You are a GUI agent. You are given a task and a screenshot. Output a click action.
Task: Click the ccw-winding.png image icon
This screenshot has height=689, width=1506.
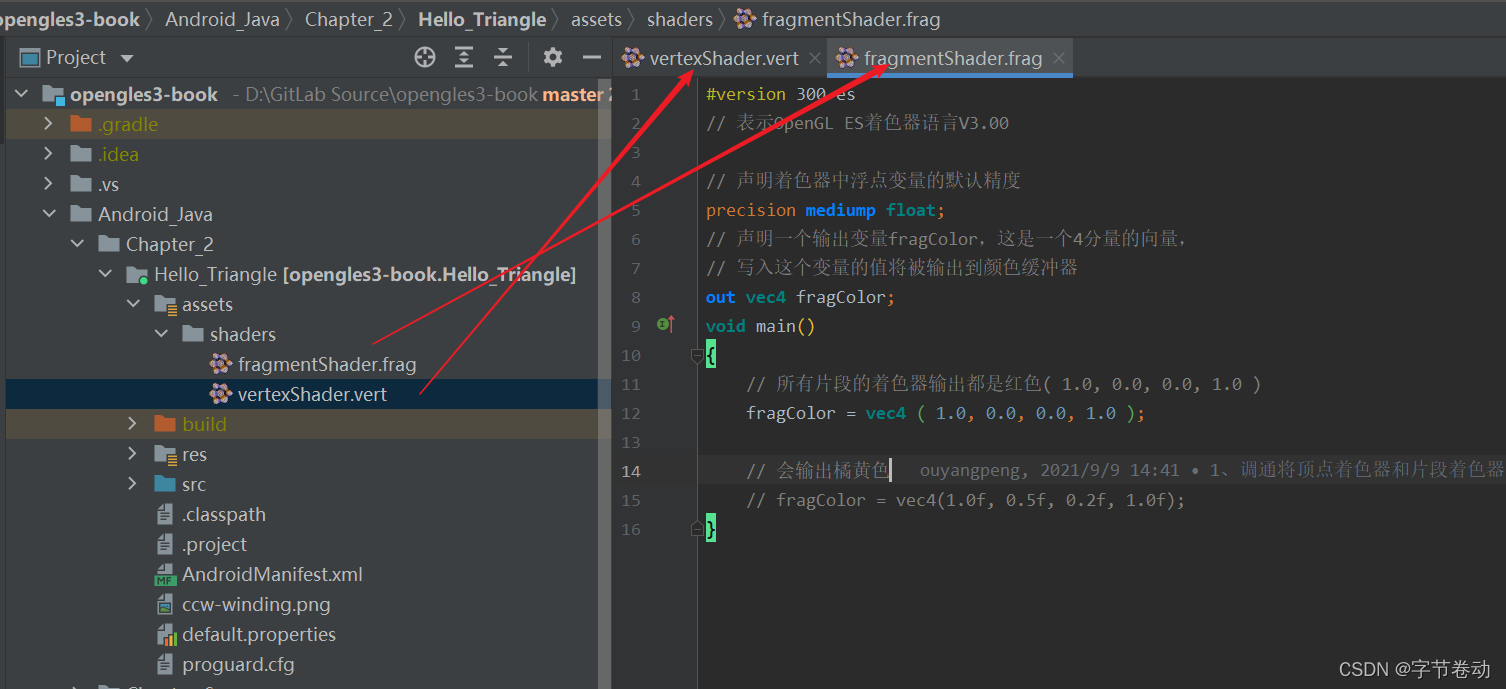pos(165,604)
